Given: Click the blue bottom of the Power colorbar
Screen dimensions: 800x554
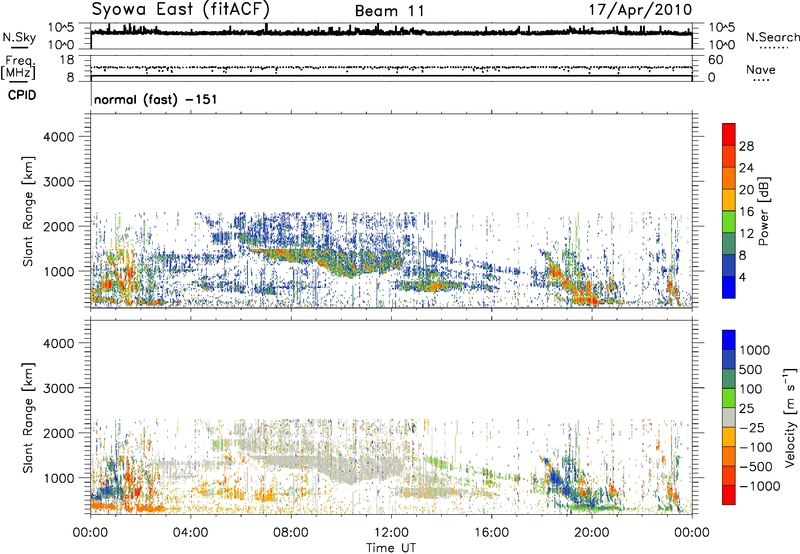Looking at the screenshot, I should [729, 287].
